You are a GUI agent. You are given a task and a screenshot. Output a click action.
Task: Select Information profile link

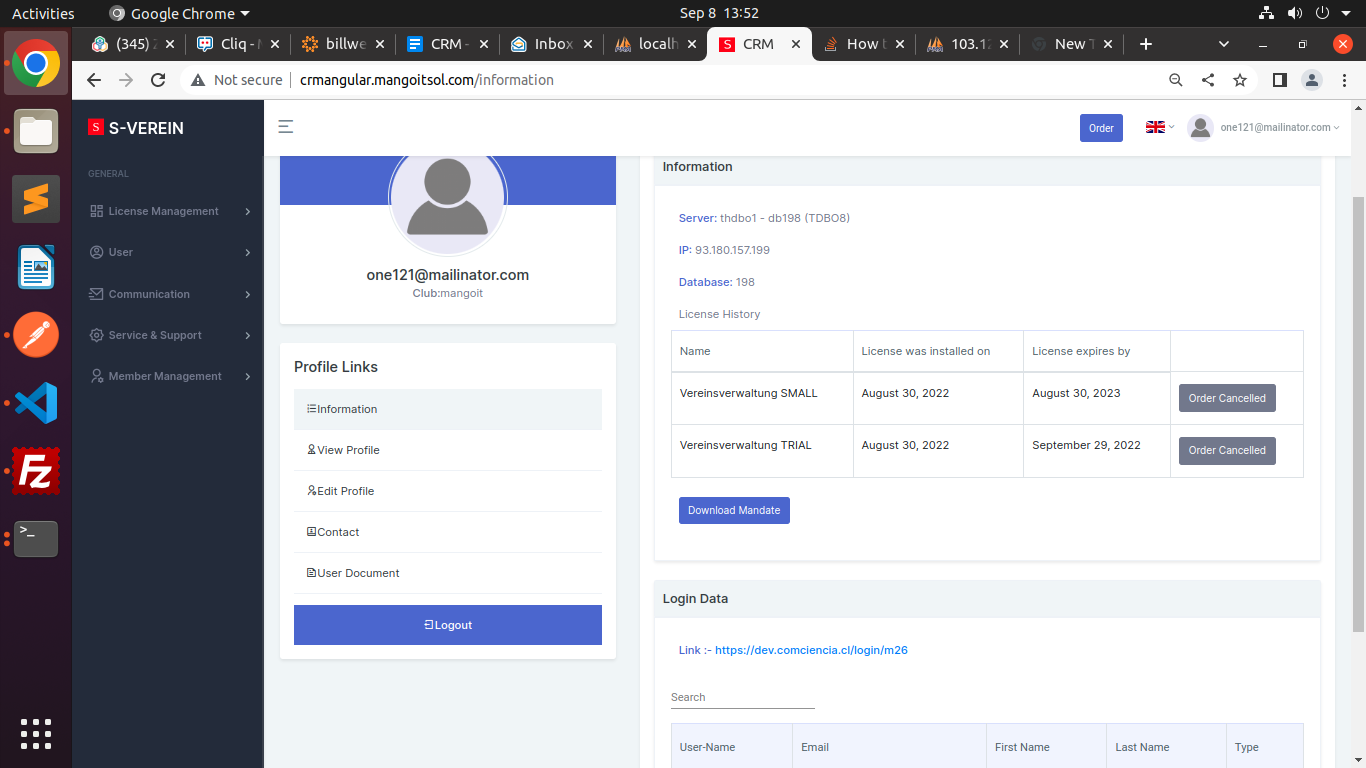click(448, 409)
